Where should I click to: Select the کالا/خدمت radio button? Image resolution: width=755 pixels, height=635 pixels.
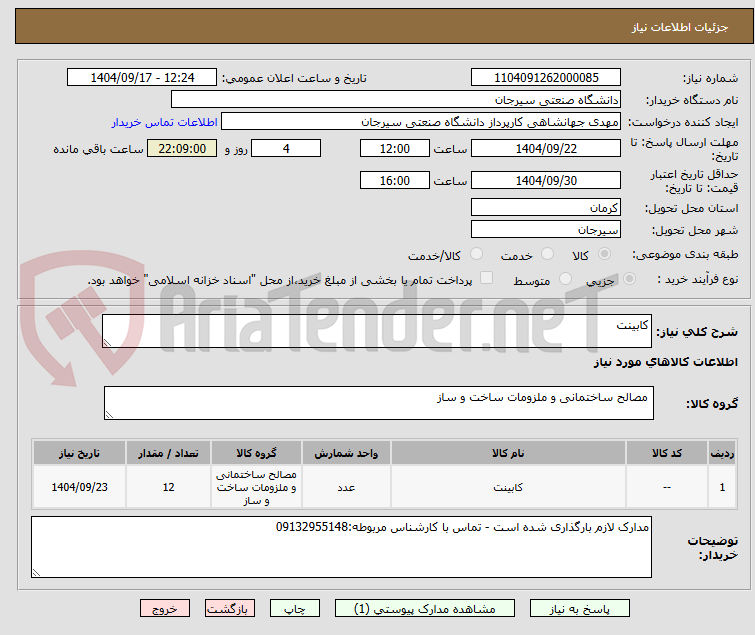(476, 254)
